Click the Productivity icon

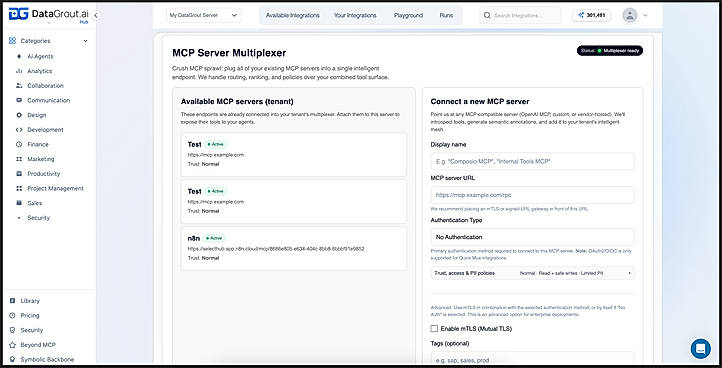coord(19,174)
